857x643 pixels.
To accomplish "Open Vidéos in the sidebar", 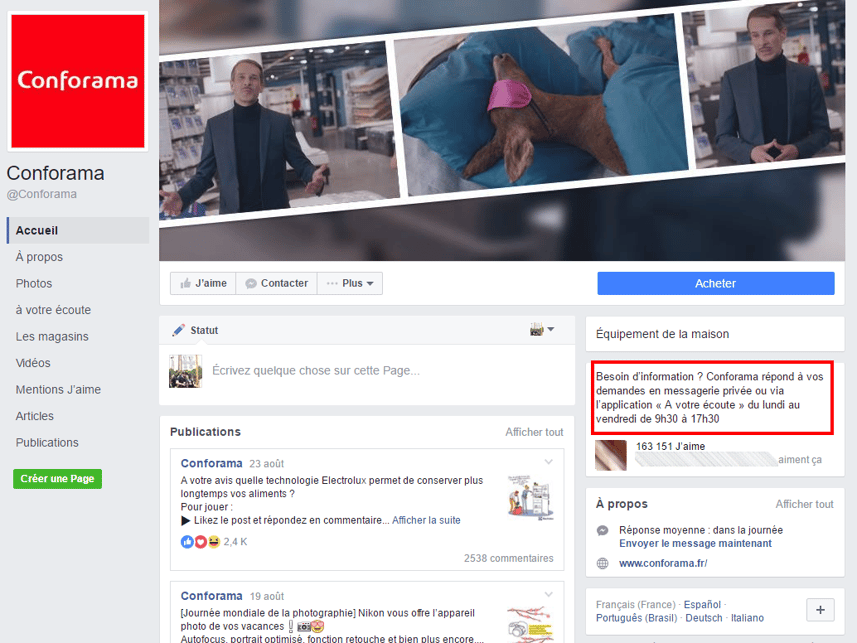I will click(x=33, y=363).
